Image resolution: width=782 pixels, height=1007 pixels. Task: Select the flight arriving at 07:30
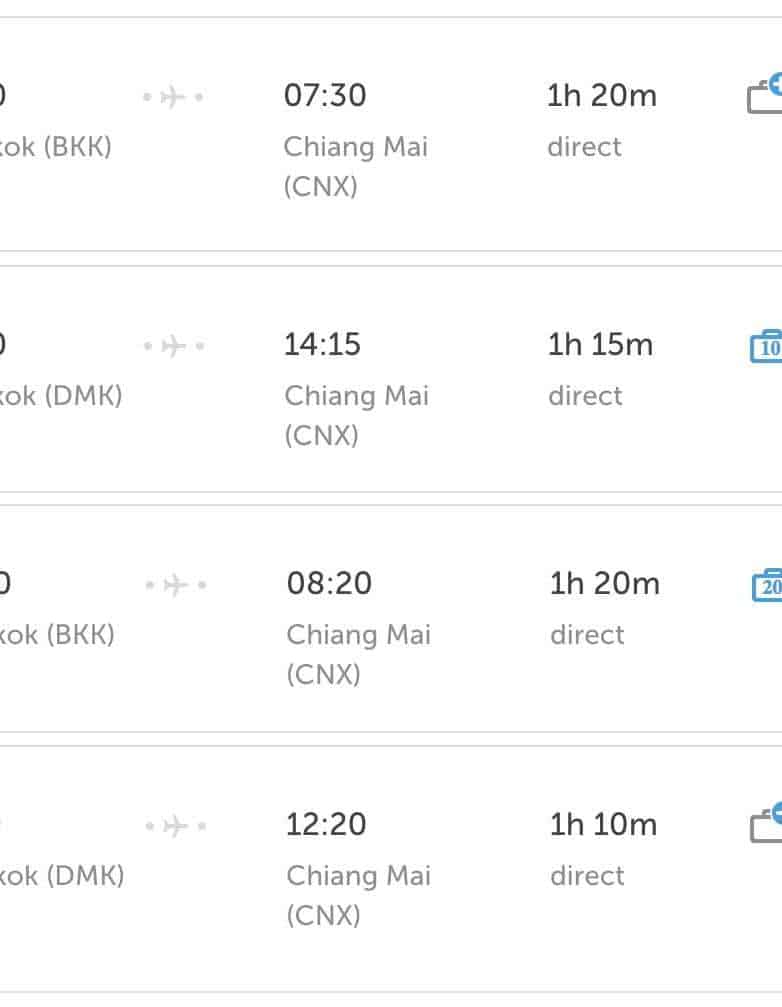pos(325,96)
